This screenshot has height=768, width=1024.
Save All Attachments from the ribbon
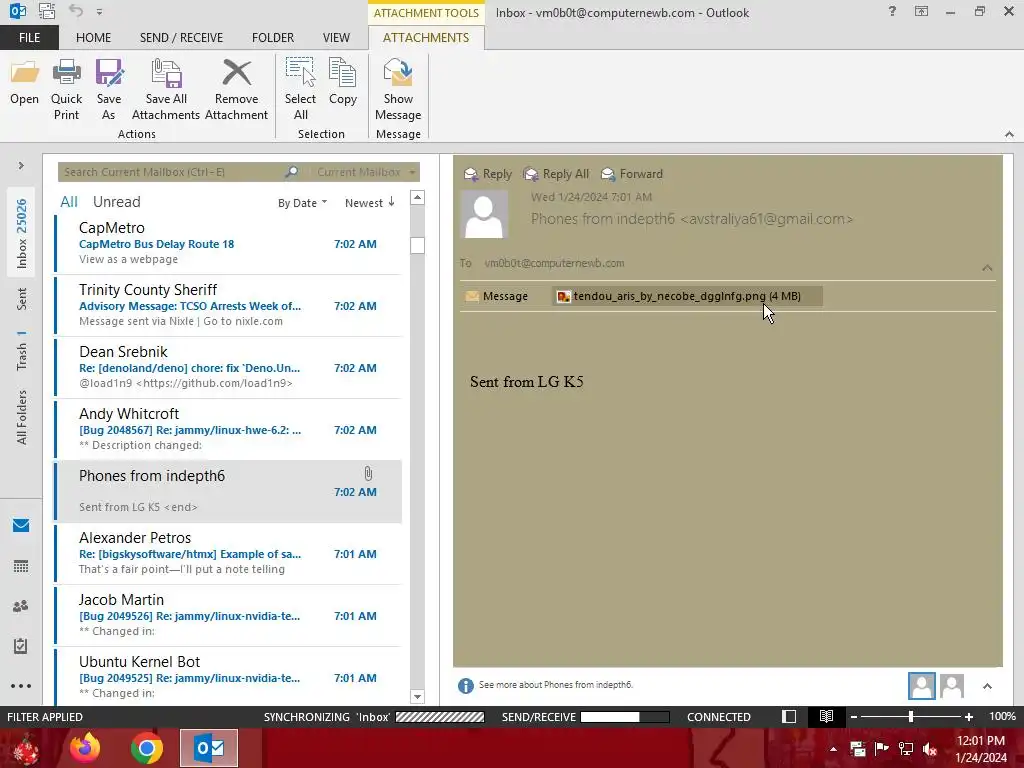tap(166, 89)
